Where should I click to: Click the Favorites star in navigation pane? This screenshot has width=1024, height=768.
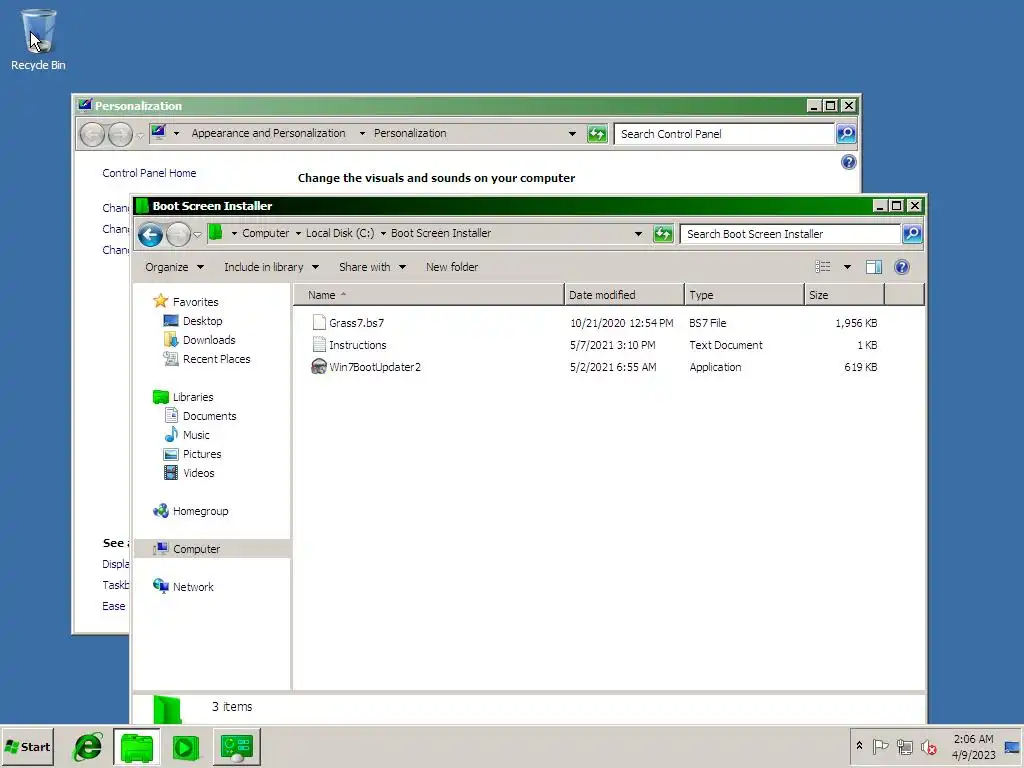[161, 301]
